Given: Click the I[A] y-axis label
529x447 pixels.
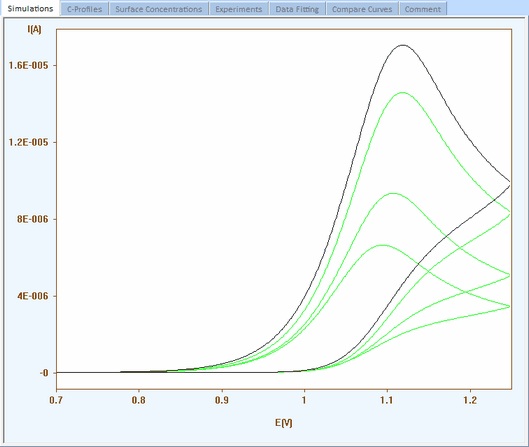Looking at the screenshot, I should pos(34,29).
